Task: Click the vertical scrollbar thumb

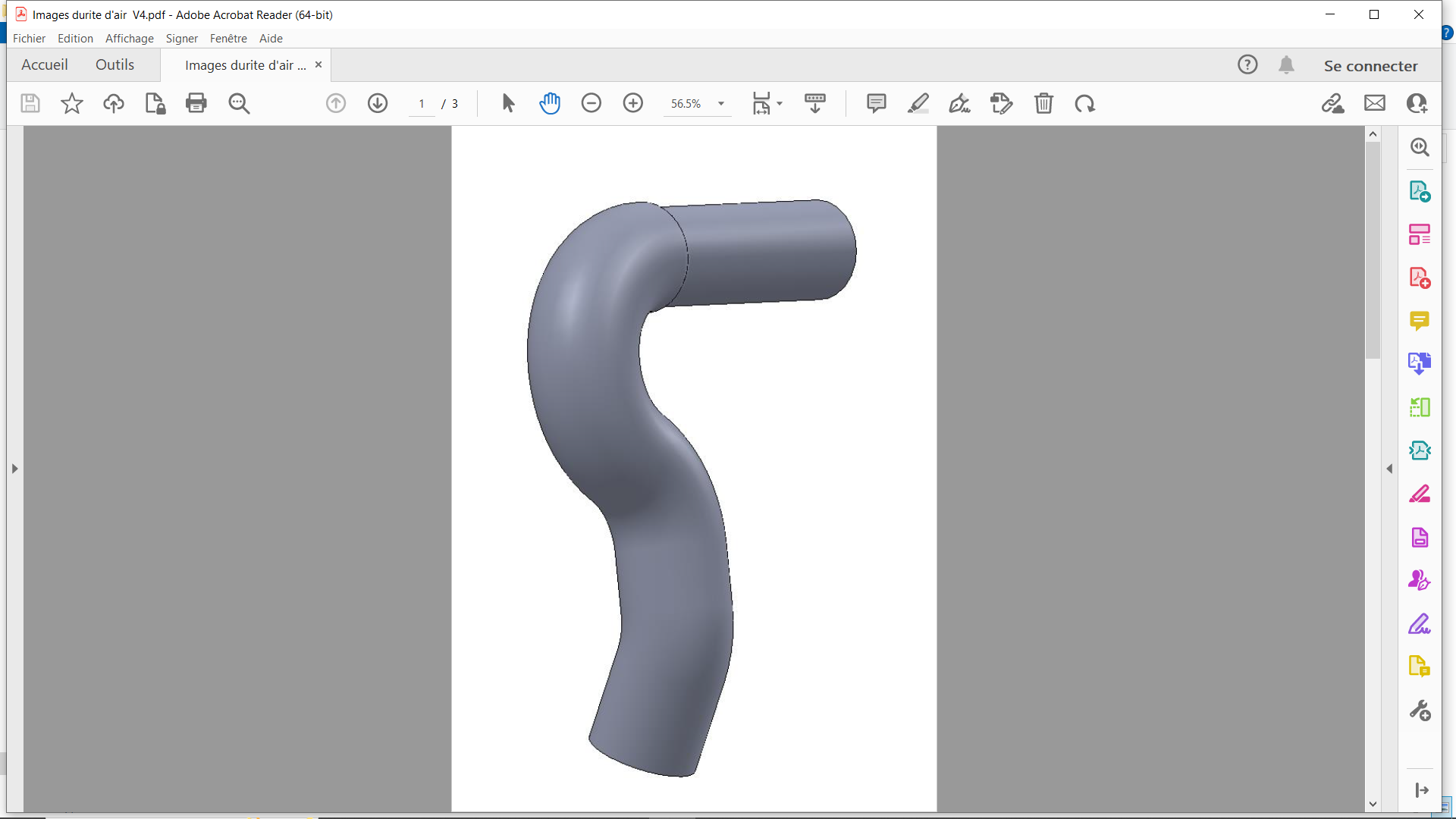Action: (x=1373, y=250)
